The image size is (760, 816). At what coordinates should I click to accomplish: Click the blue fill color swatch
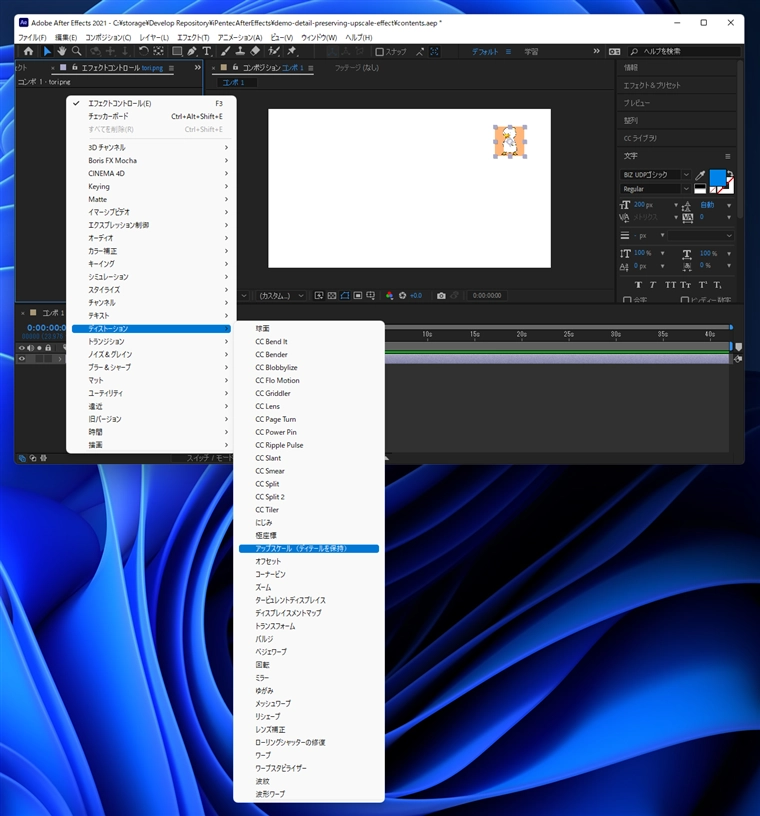click(x=717, y=178)
